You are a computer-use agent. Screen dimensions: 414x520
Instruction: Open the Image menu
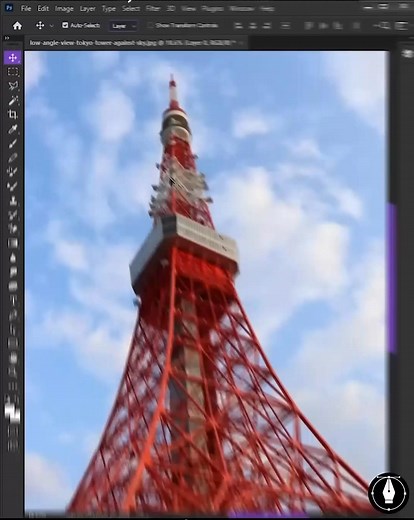64,8
